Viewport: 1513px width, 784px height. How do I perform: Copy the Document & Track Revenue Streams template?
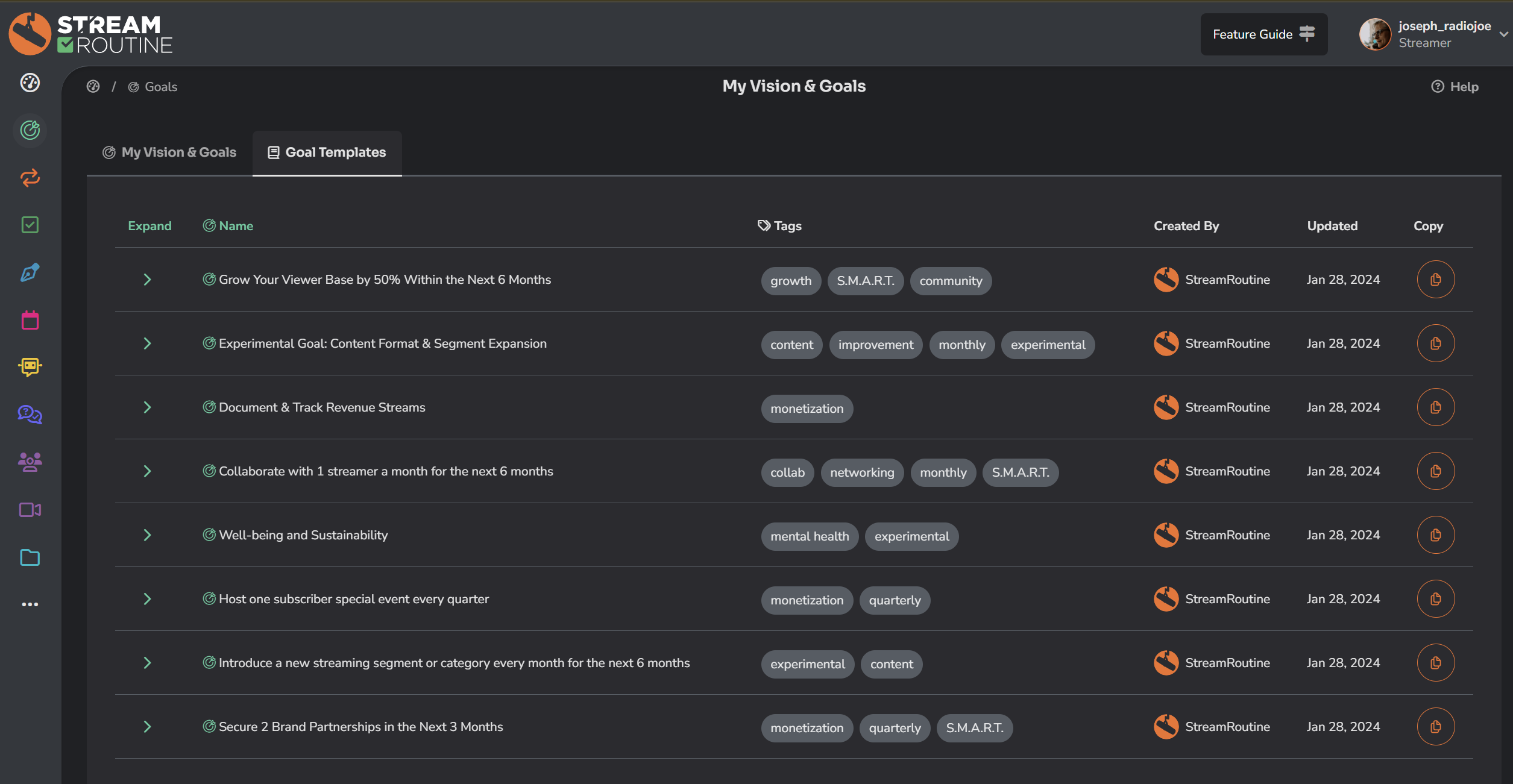(1435, 407)
